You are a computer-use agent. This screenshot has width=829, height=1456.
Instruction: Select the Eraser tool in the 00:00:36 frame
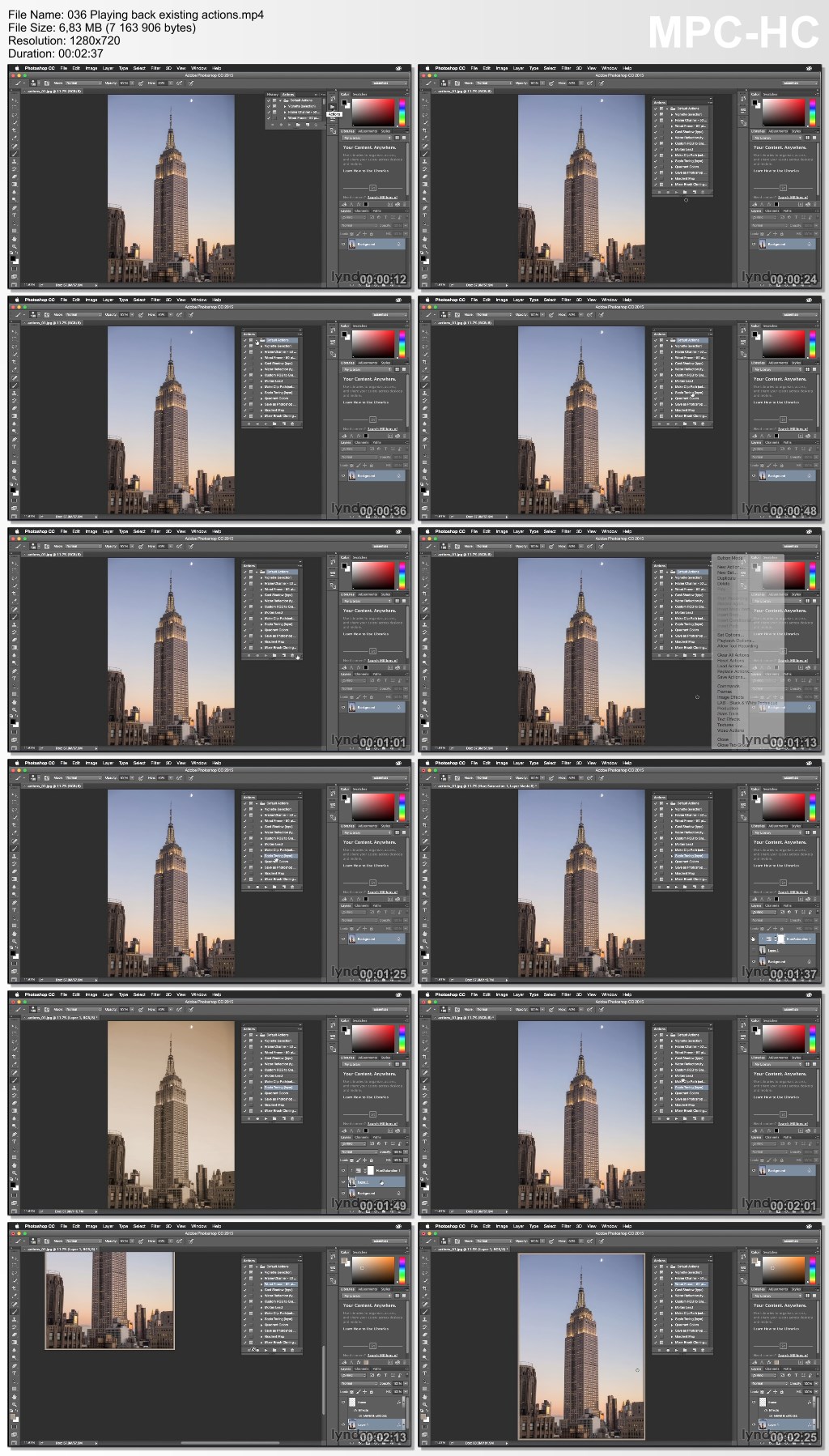click(x=15, y=408)
